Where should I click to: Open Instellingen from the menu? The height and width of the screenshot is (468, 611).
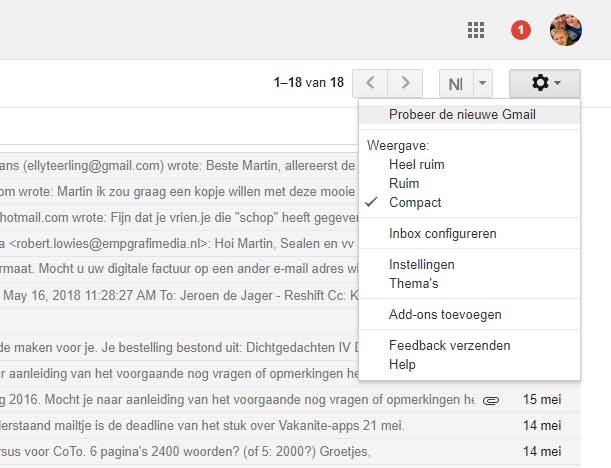tap(470, 265)
